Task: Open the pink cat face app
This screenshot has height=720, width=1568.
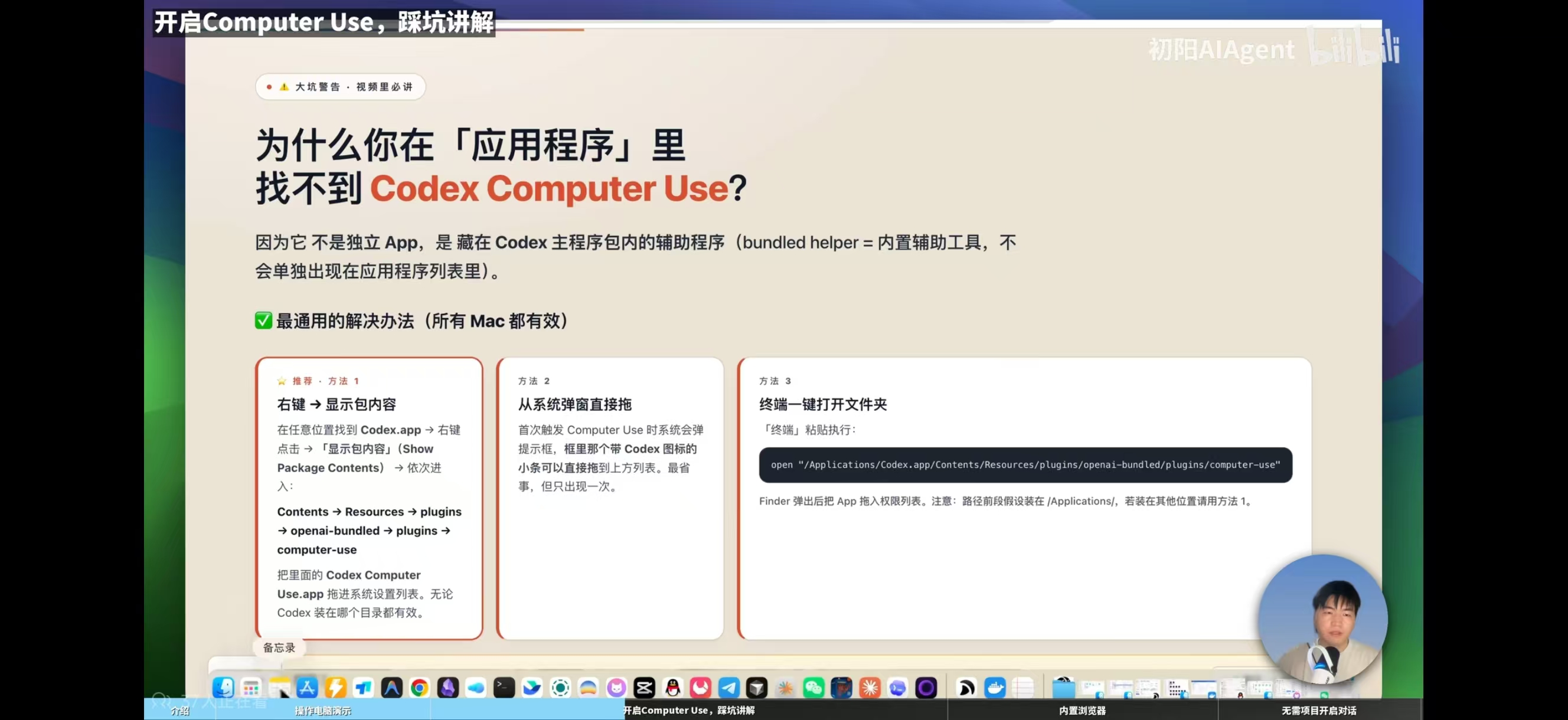Action: (x=616, y=688)
